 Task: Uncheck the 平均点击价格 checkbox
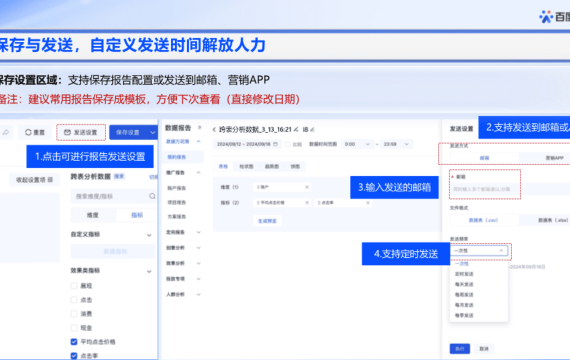pos(74,342)
